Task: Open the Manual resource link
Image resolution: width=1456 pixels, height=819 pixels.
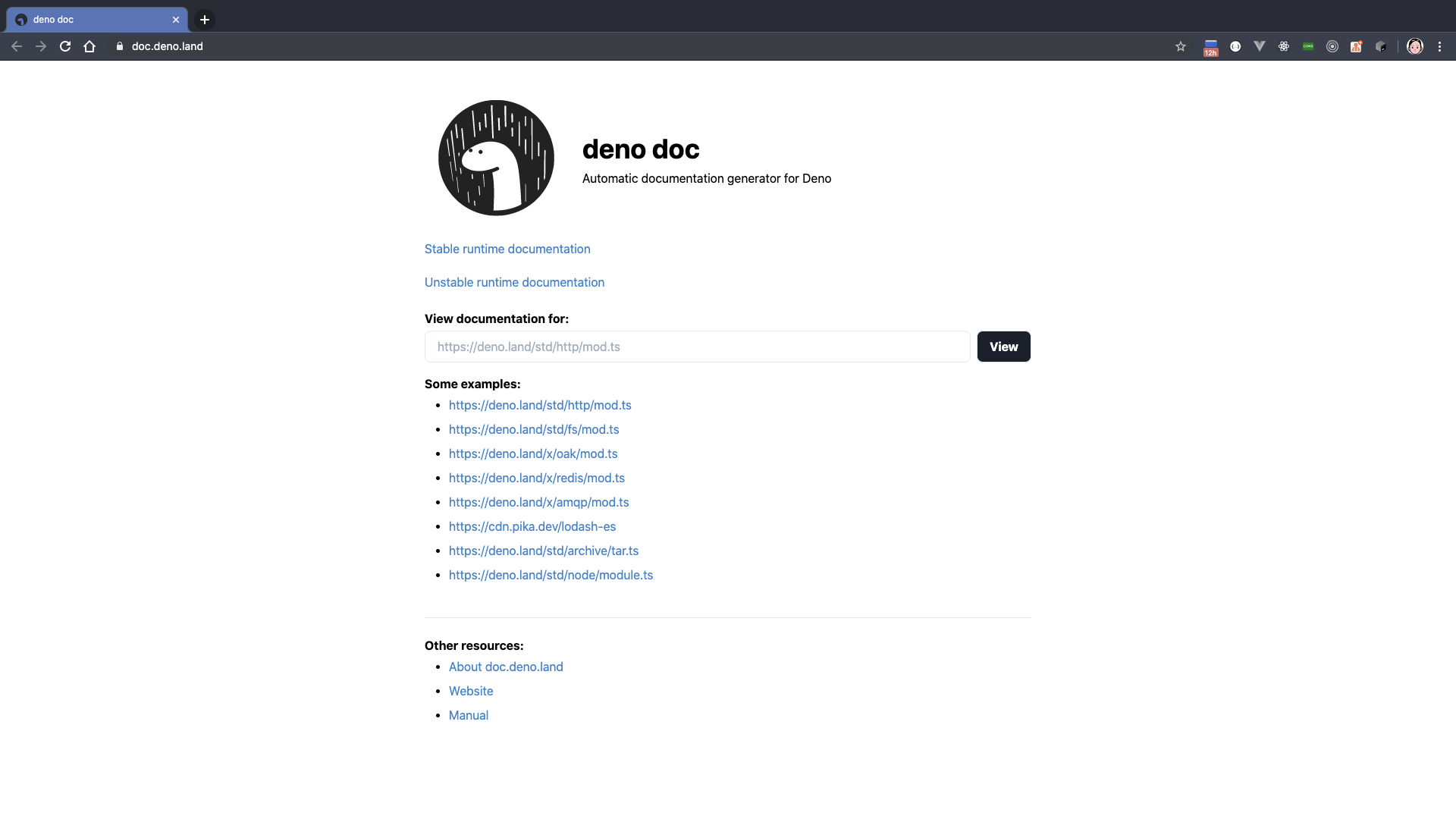Action: (469, 715)
